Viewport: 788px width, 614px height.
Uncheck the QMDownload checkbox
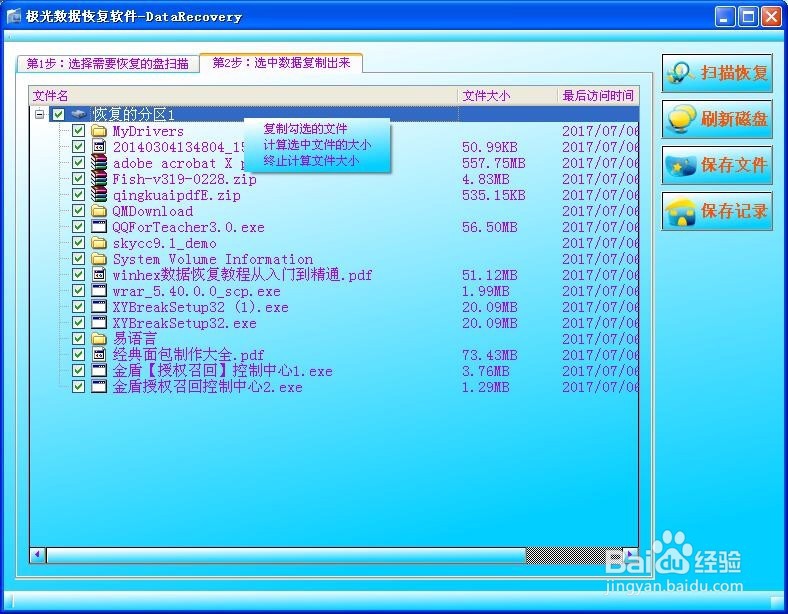pos(78,211)
